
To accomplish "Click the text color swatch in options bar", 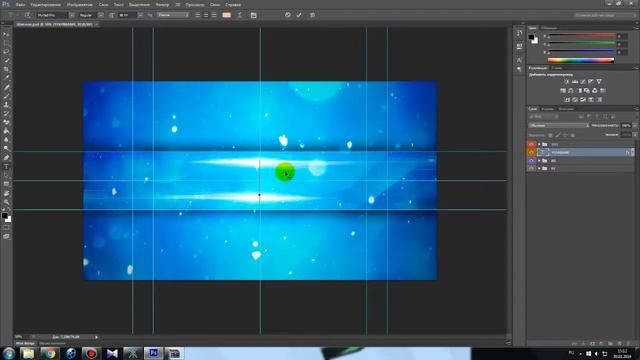I will [x=226, y=15].
